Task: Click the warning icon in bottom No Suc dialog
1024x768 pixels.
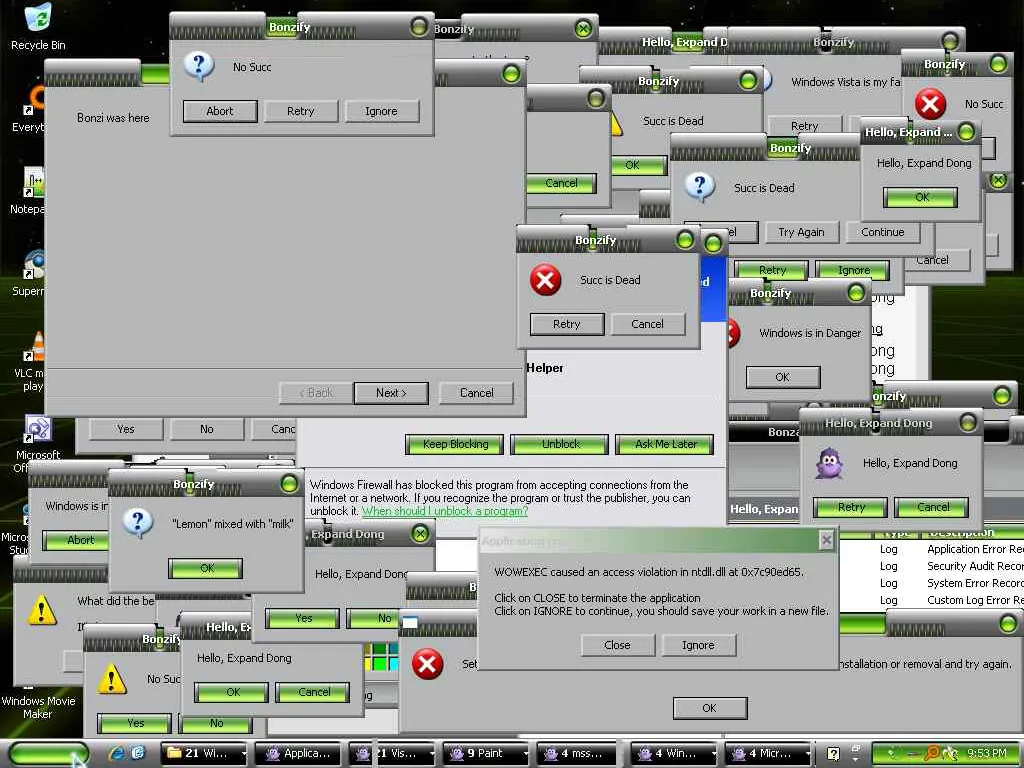Action: click(112, 679)
